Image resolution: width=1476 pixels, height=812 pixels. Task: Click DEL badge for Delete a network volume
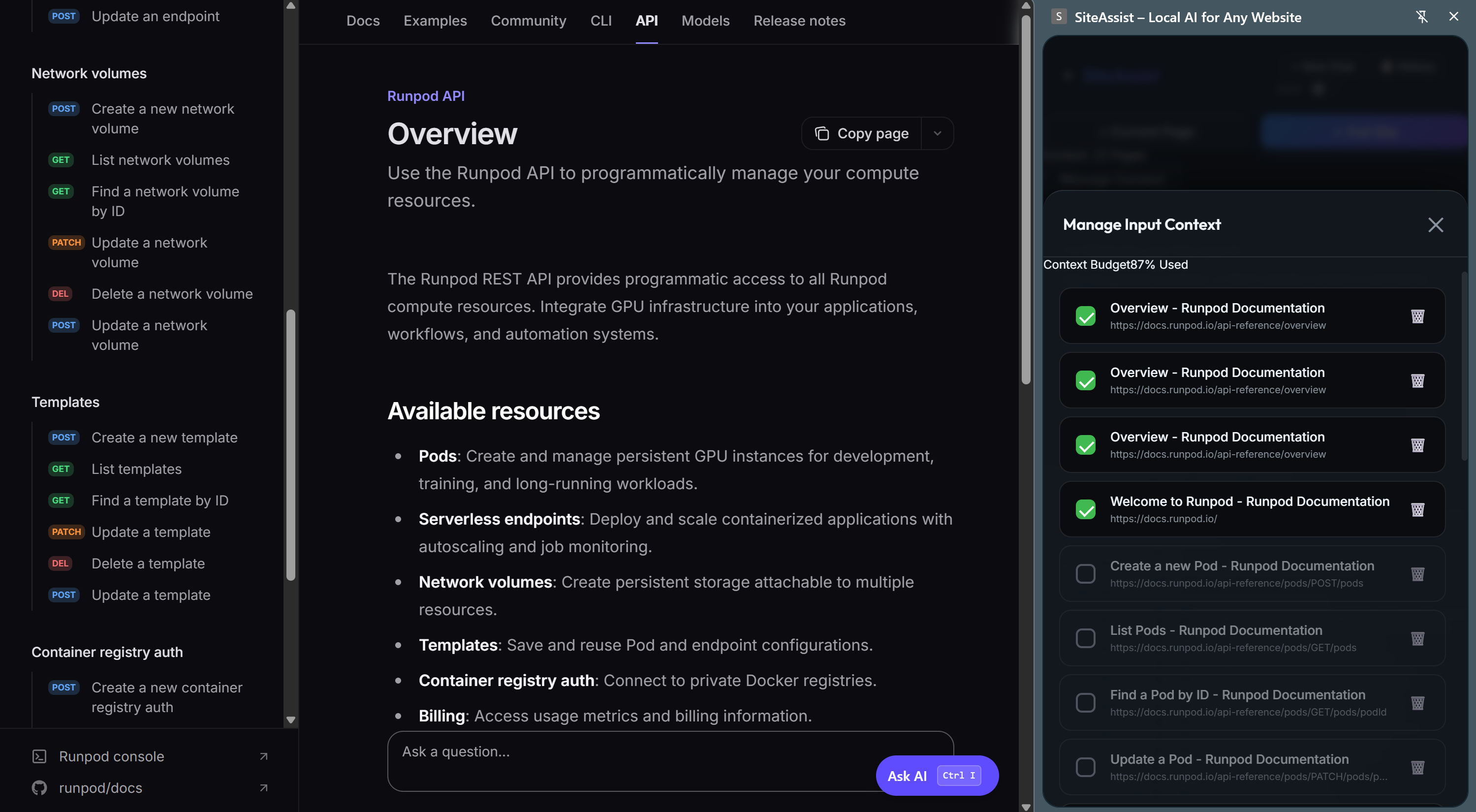[60, 294]
